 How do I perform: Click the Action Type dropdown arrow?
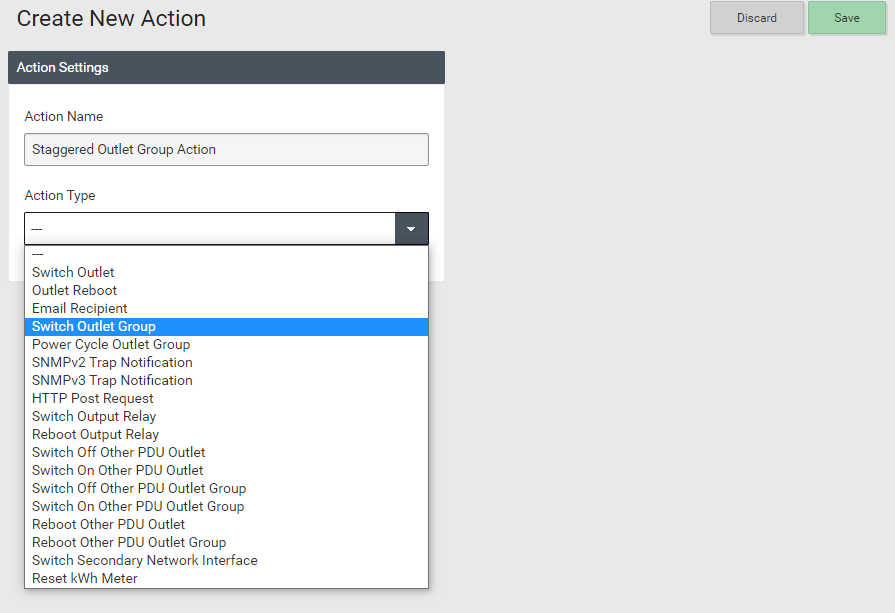[x=411, y=229]
